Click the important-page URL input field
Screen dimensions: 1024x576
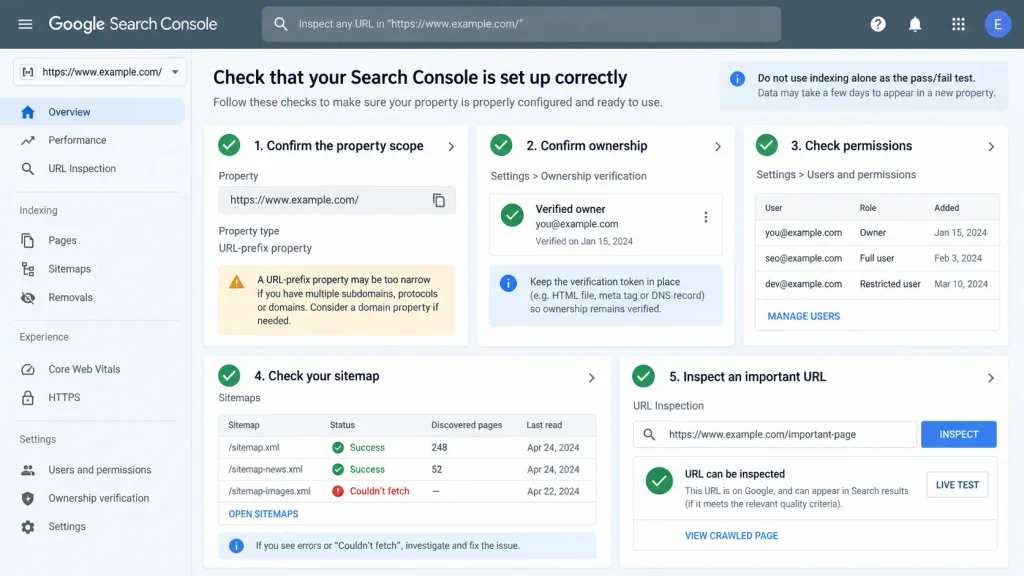[x=775, y=434]
